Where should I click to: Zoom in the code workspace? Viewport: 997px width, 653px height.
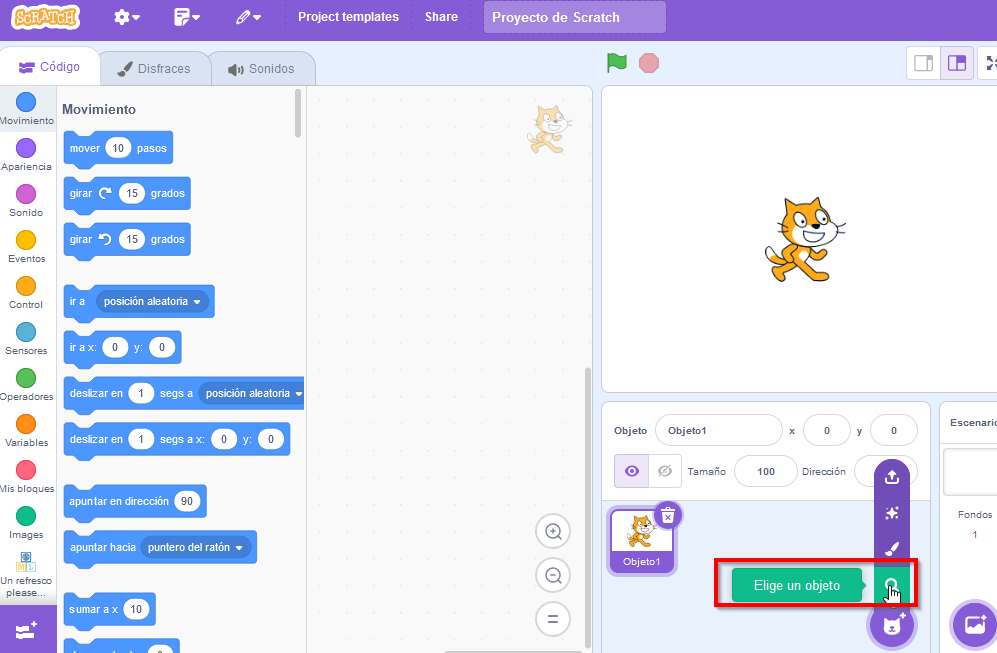(553, 531)
